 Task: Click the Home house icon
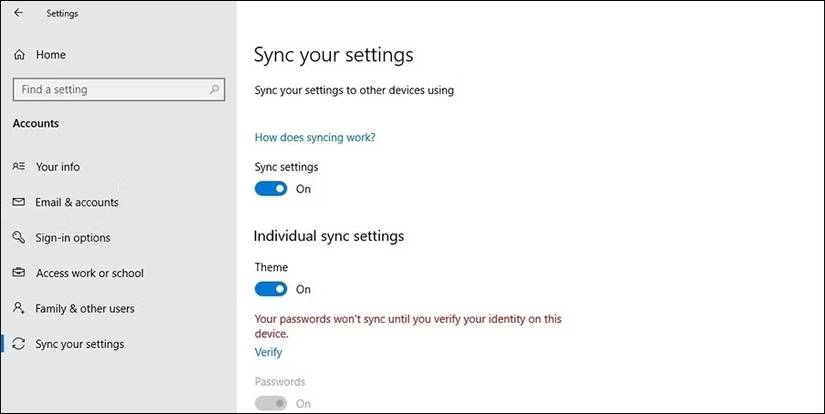(x=19, y=55)
